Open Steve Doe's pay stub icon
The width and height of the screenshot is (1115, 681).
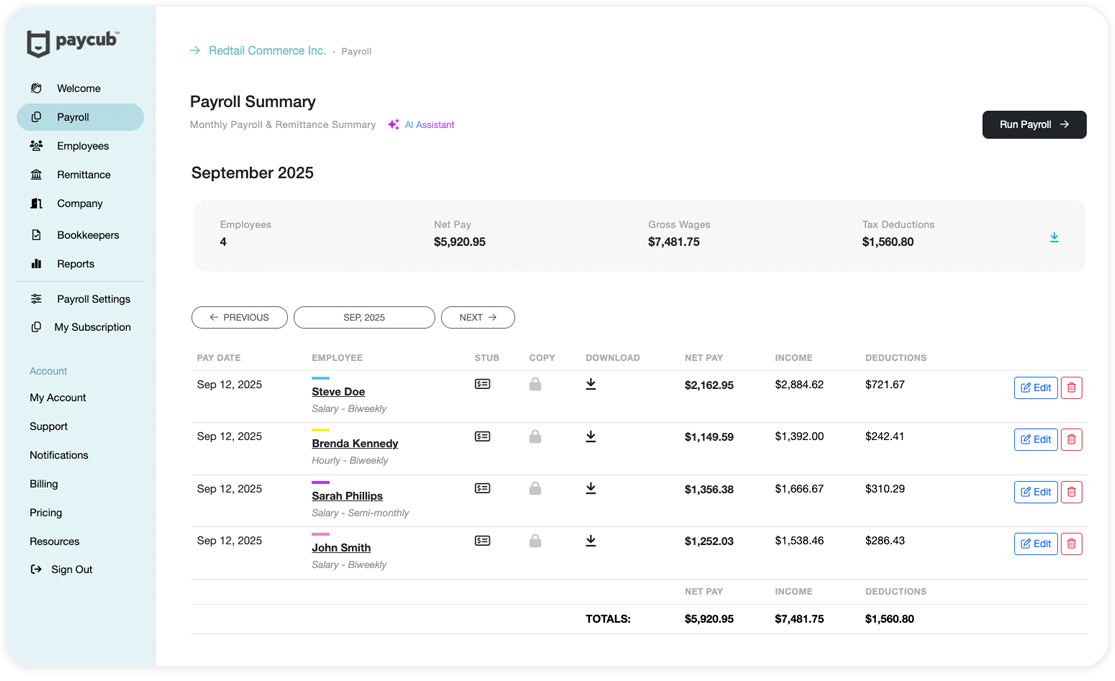coord(482,384)
